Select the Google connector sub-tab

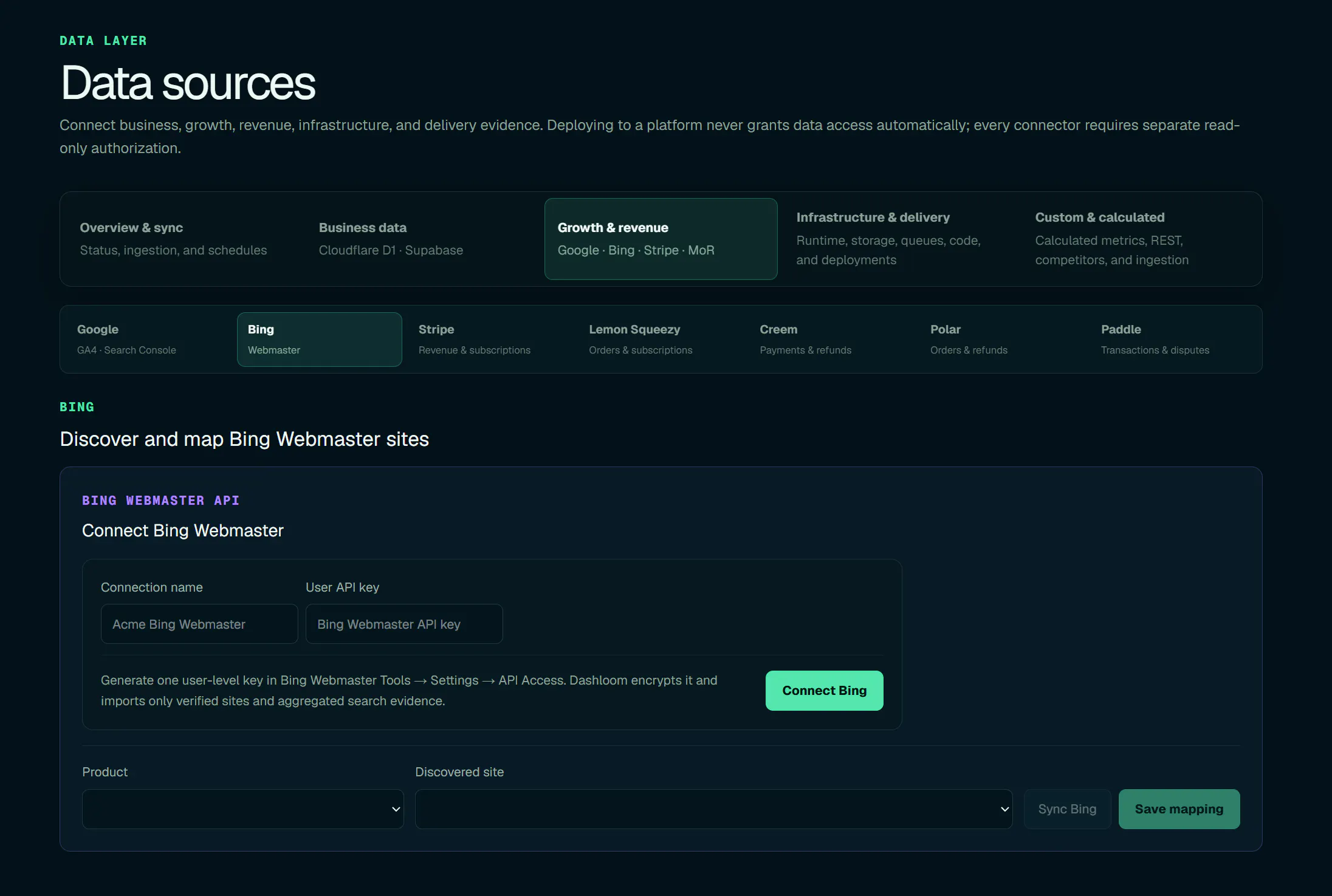click(148, 340)
